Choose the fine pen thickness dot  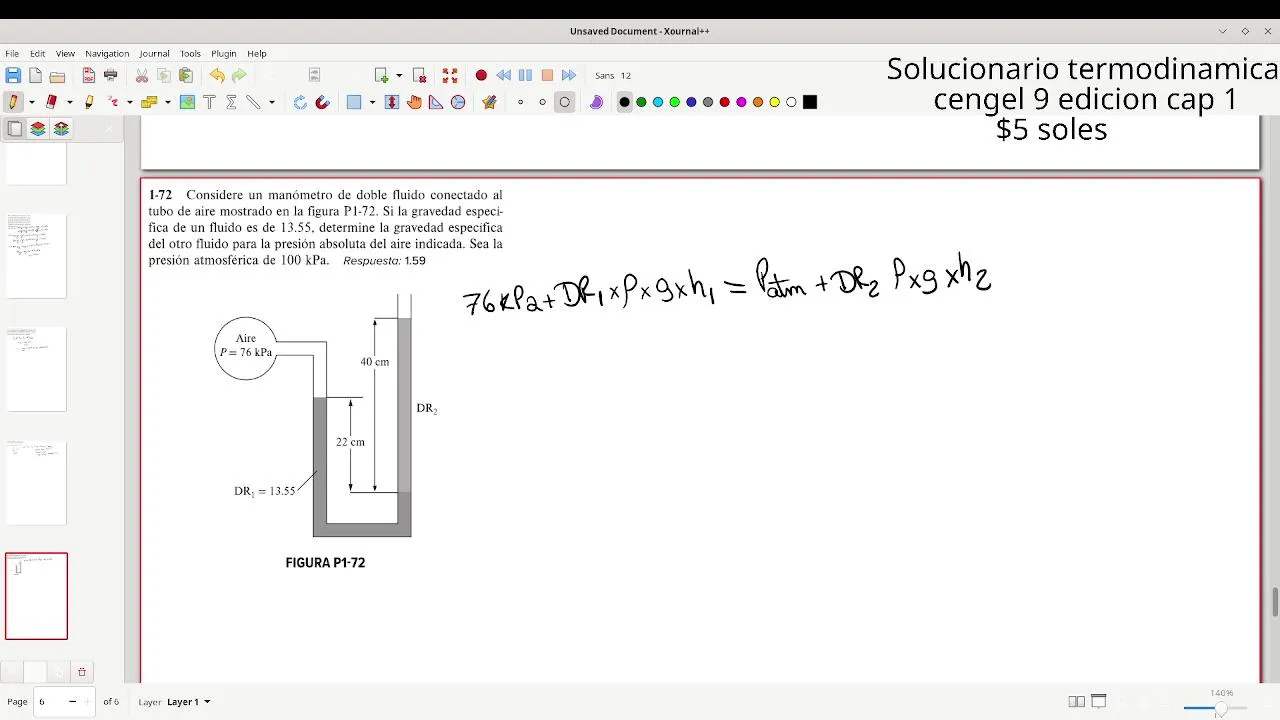pyautogui.click(x=520, y=102)
